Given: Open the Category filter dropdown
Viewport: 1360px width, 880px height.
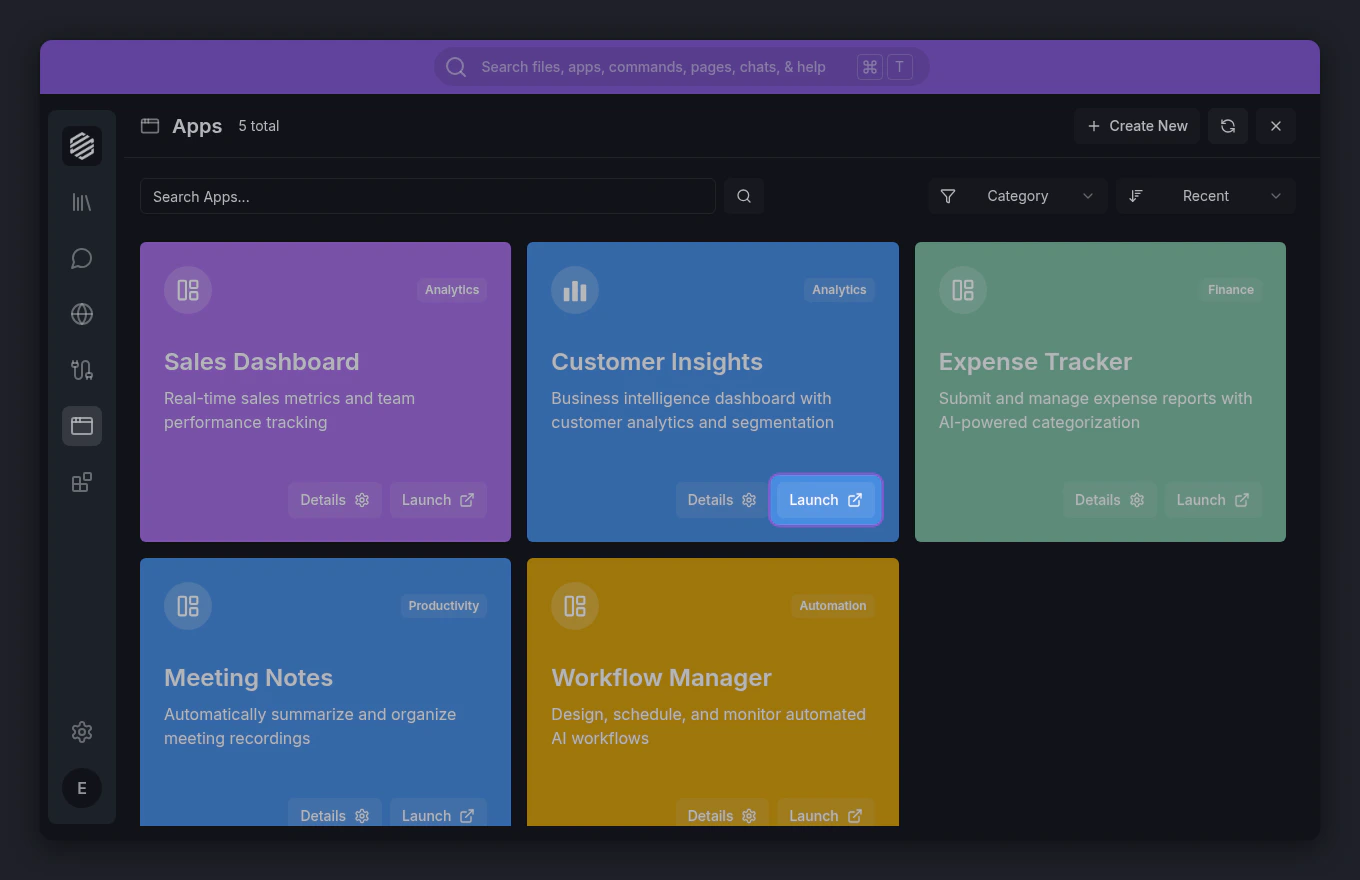Looking at the screenshot, I should click(x=1018, y=196).
